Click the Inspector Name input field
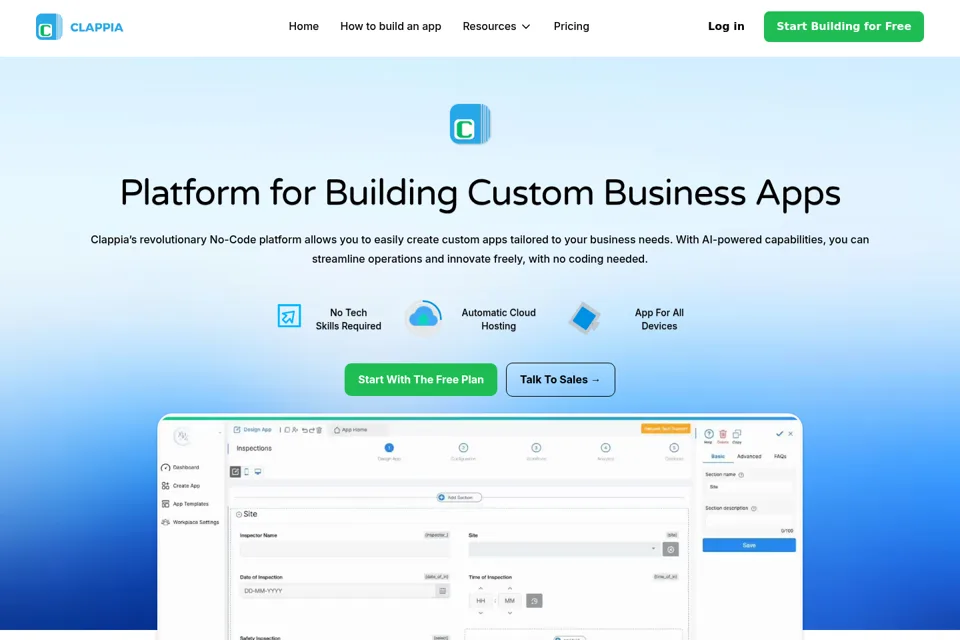The height and width of the screenshot is (640, 960). point(345,549)
